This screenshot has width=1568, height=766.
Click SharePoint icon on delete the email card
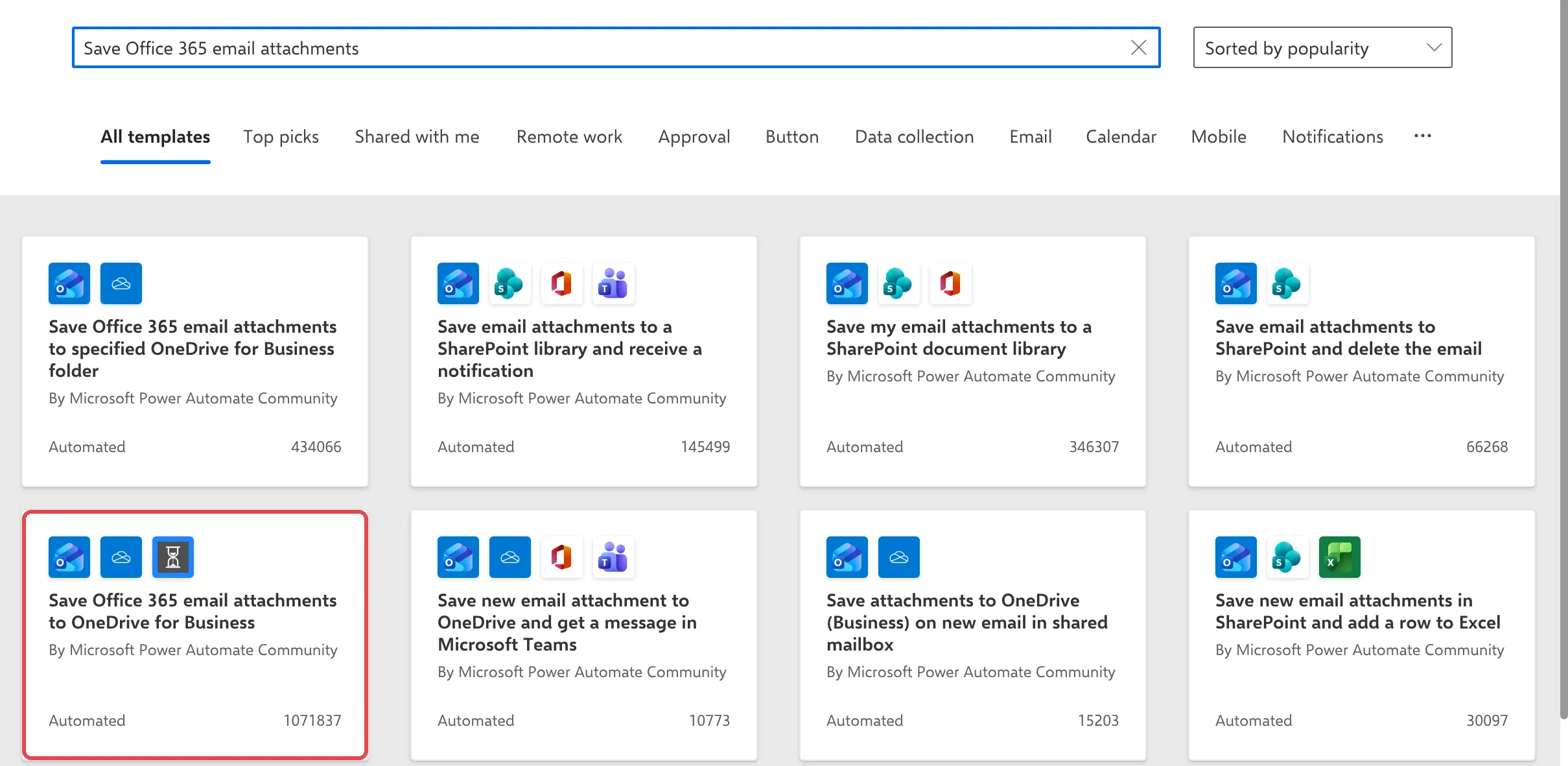point(1288,283)
